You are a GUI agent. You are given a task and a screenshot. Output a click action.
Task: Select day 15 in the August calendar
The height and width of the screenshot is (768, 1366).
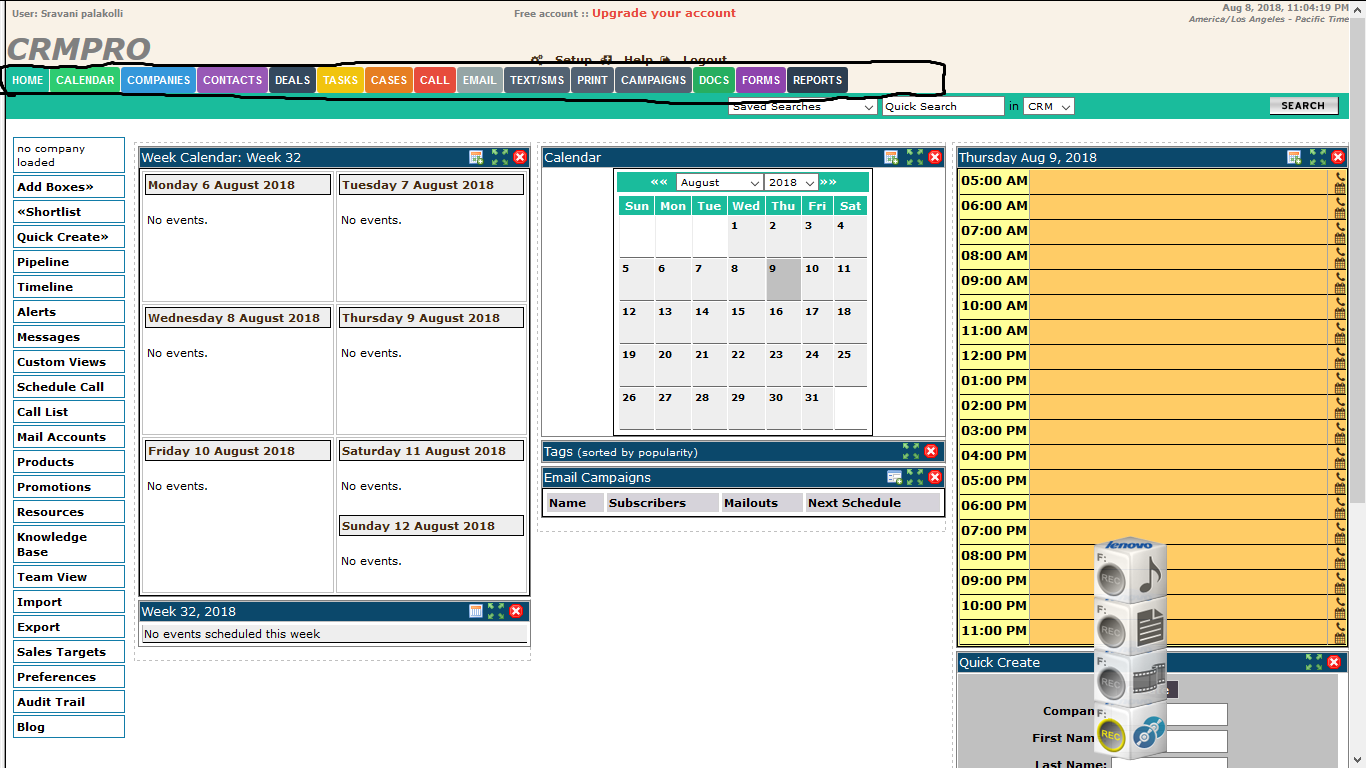pos(745,322)
